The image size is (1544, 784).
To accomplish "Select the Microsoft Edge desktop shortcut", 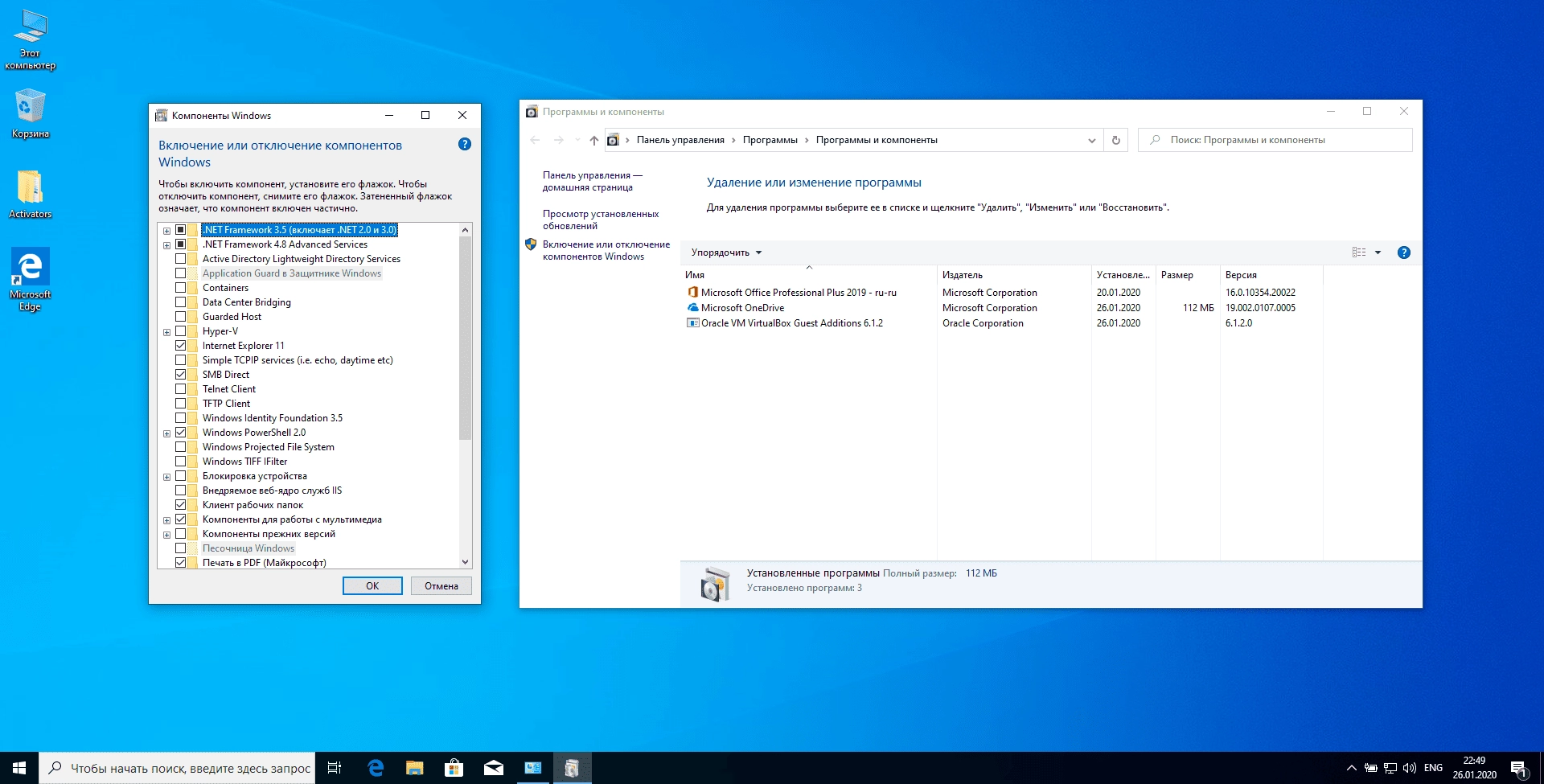I will (x=31, y=279).
